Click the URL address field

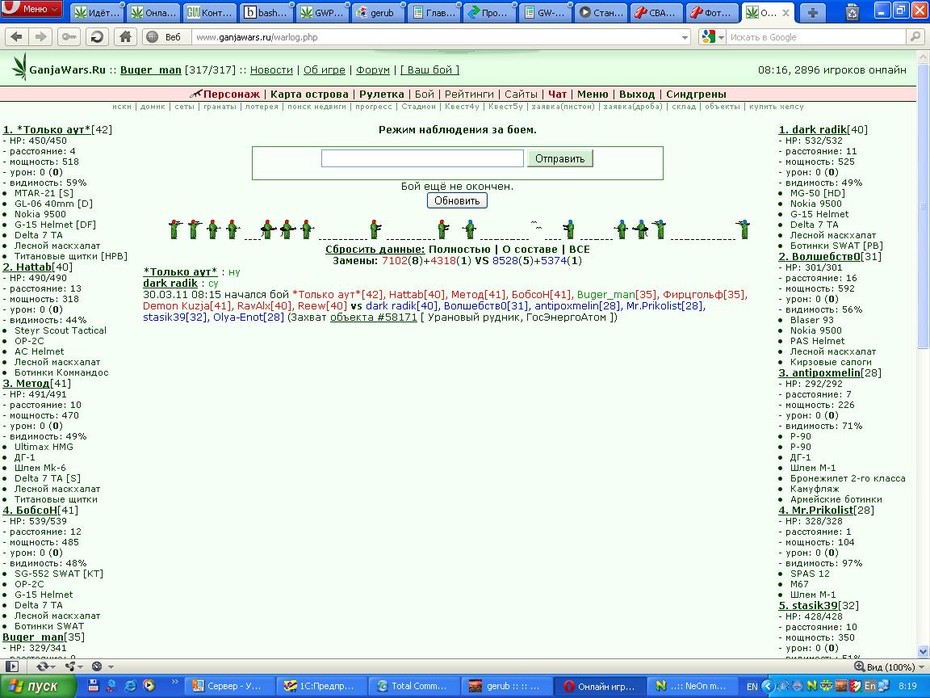(x=436, y=37)
